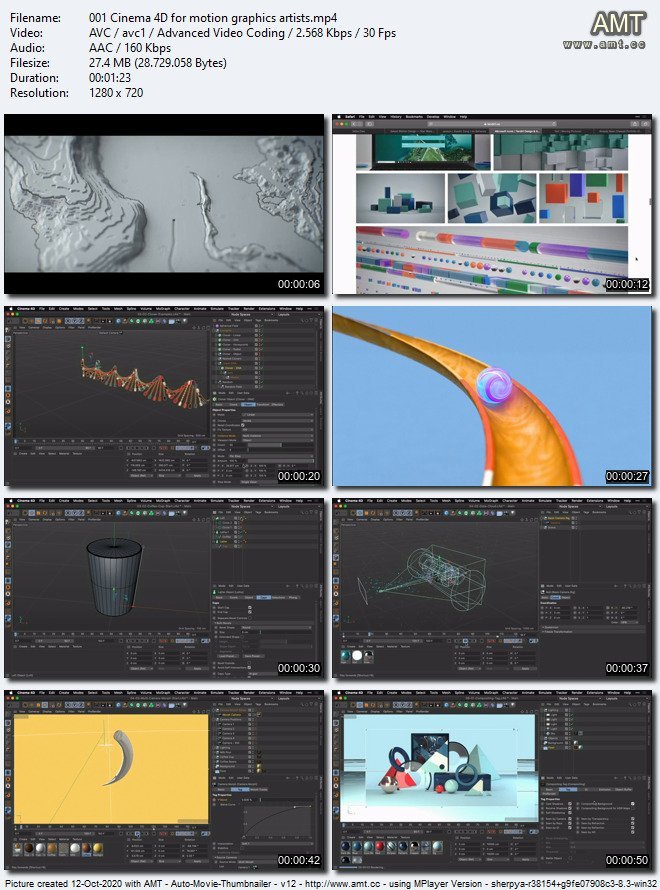Select the Camera 1 row in 00:00:42 object list
660x890 pixels.
(229, 724)
